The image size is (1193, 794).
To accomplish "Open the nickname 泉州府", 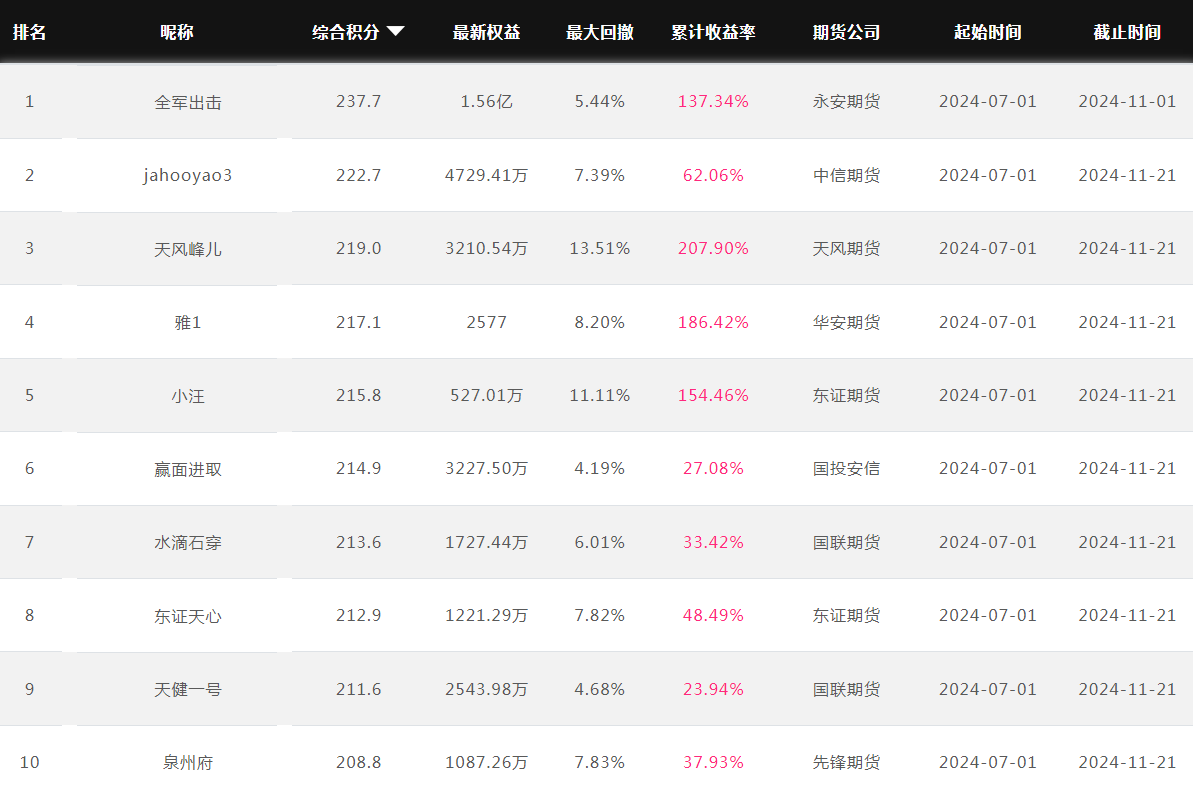I will tap(188, 762).
